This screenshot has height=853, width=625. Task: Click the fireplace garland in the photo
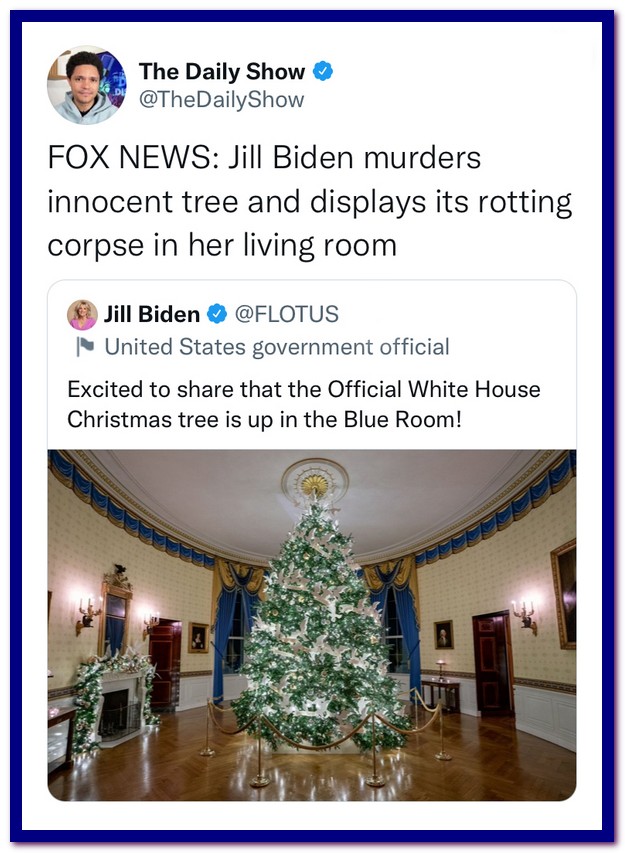112,696
